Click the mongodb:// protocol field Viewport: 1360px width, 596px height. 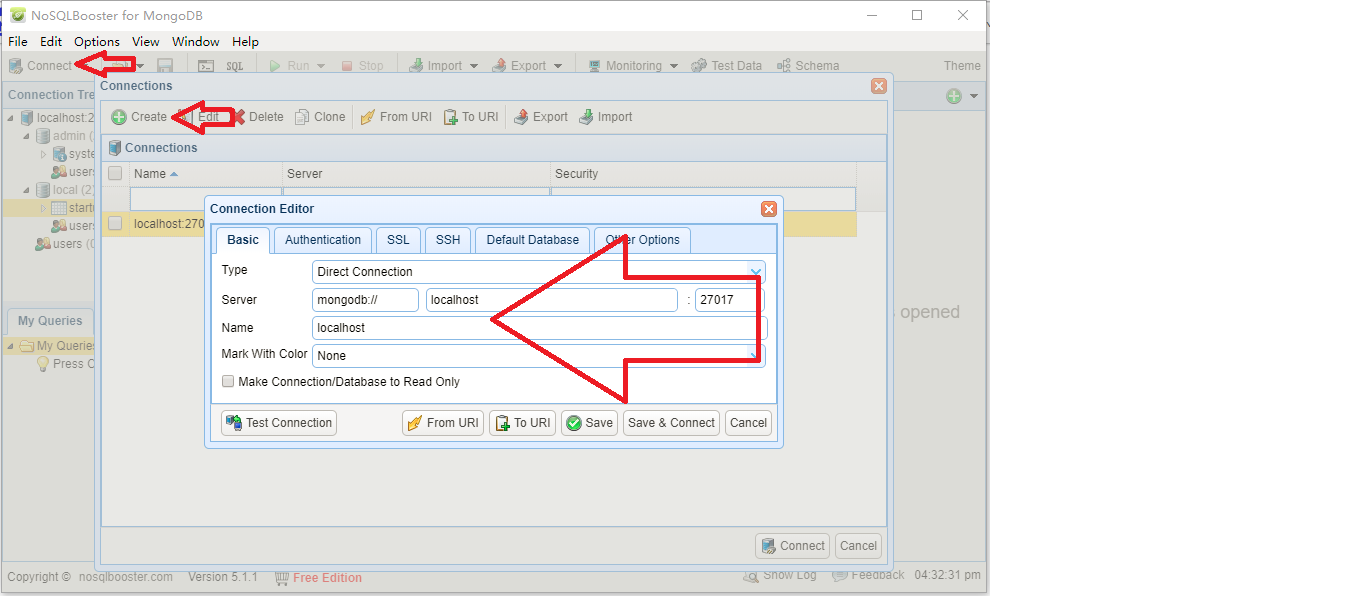(x=366, y=300)
